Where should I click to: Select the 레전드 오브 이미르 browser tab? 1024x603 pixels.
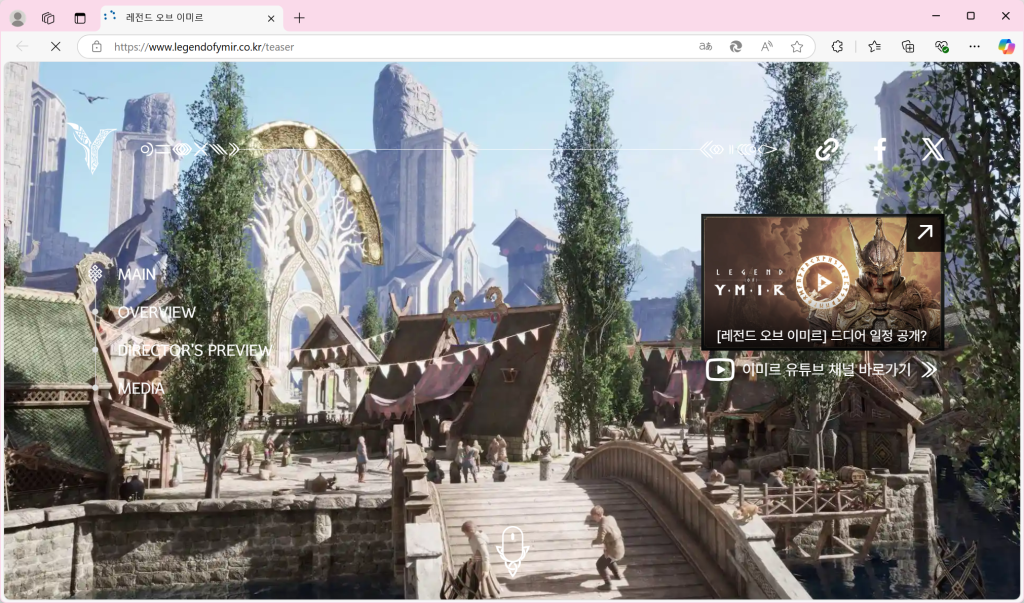point(192,18)
